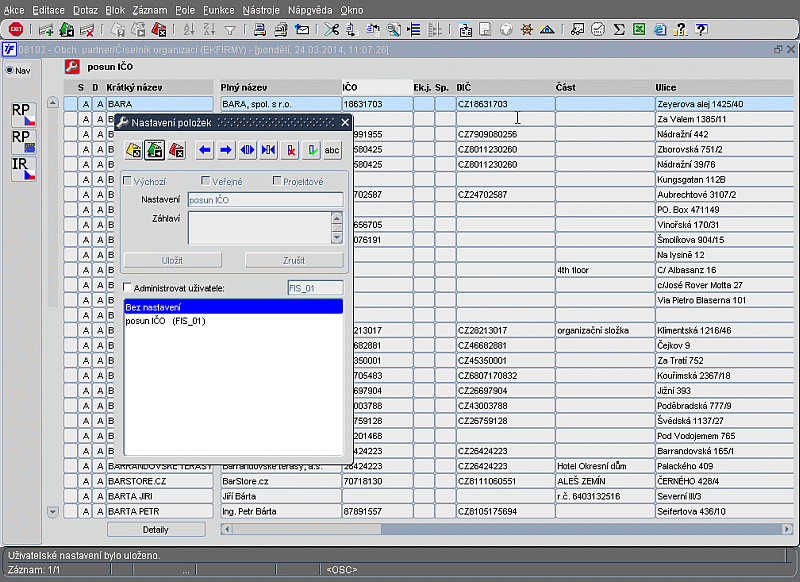Click the show column green check icon
Image resolution: width=800 pixels, height=582 pixels.
pos(311,150)
